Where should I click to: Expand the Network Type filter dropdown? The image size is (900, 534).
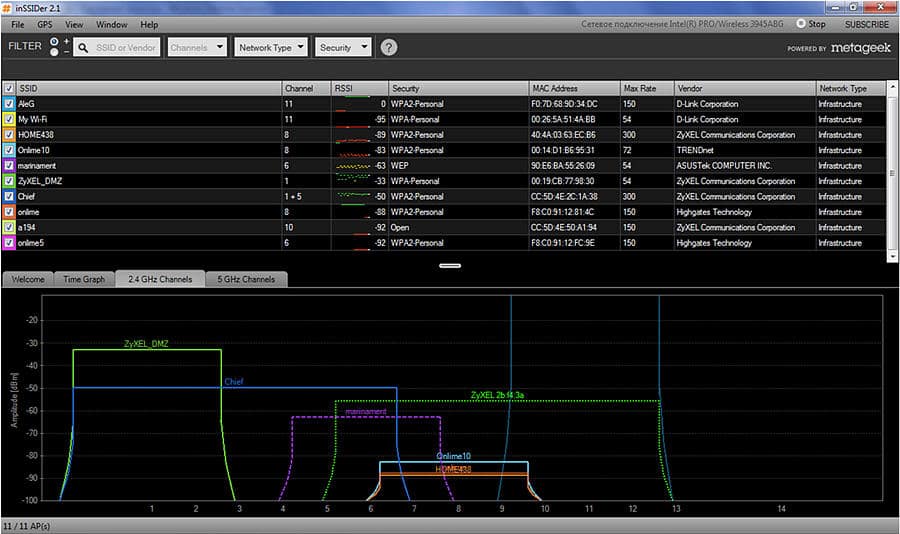coord(270,47)
